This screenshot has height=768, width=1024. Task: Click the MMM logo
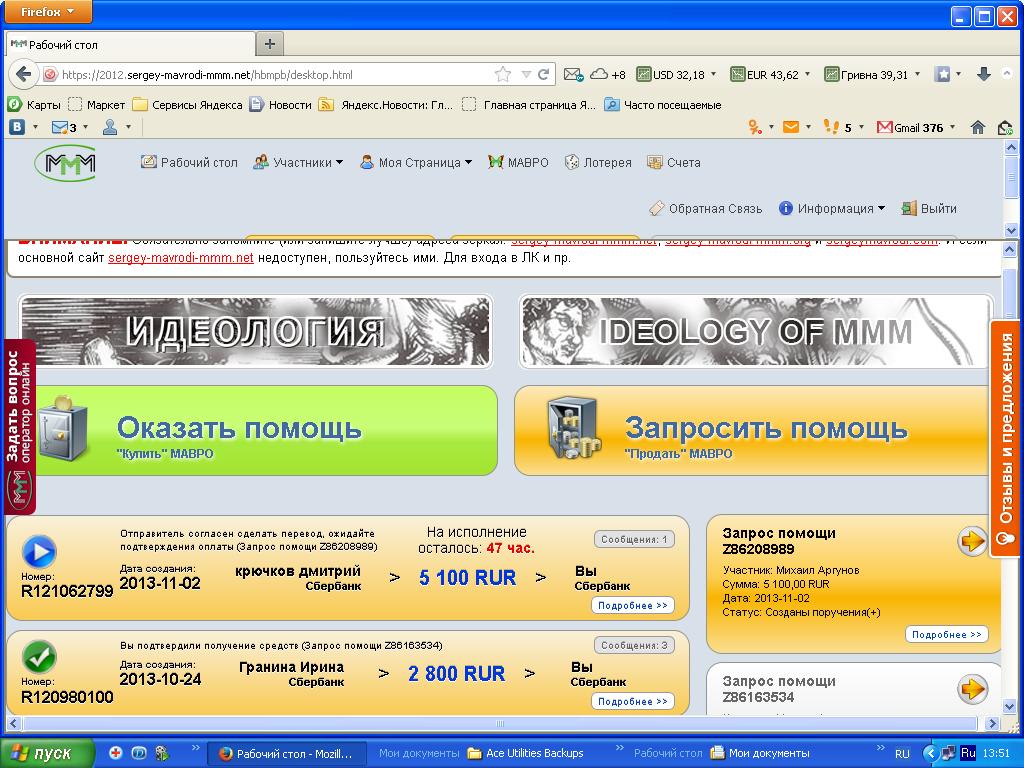[x=65, y=163]
